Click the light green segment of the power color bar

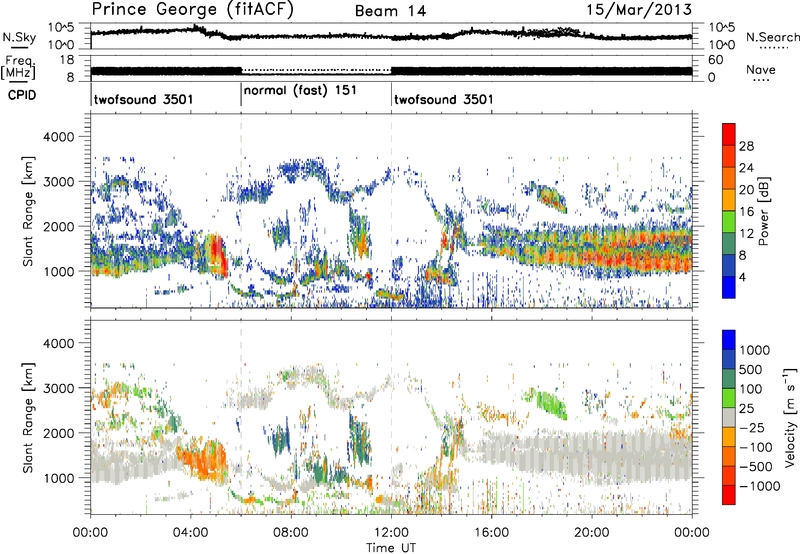click(x=729, y=222)
